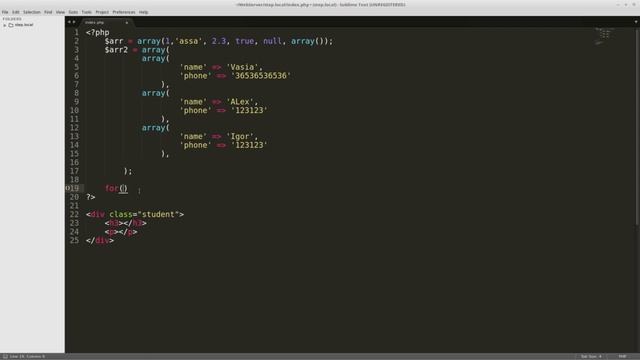Click the step.local folder icon
This screenshot has height=360, width=640.
(x=11, y=25)
